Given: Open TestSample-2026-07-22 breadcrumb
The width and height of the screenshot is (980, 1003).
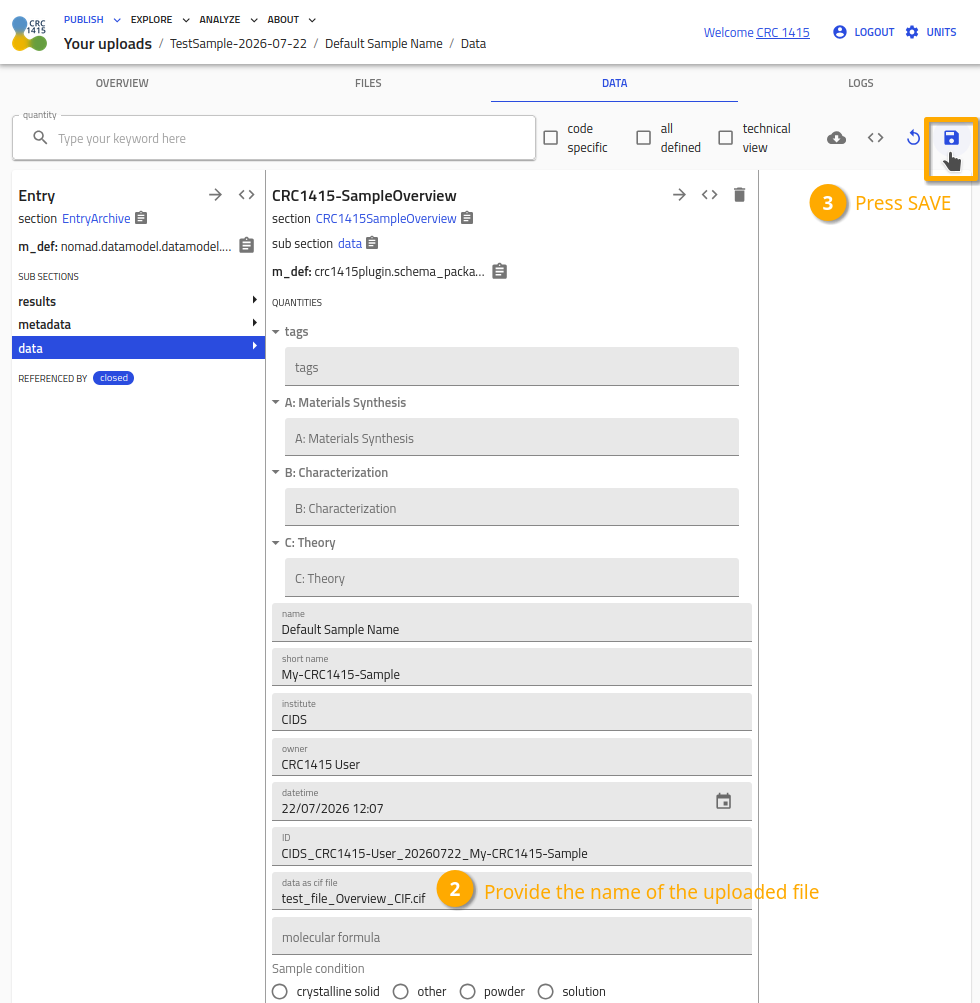Looking at the screenshot, I should [x=238, y=43].
